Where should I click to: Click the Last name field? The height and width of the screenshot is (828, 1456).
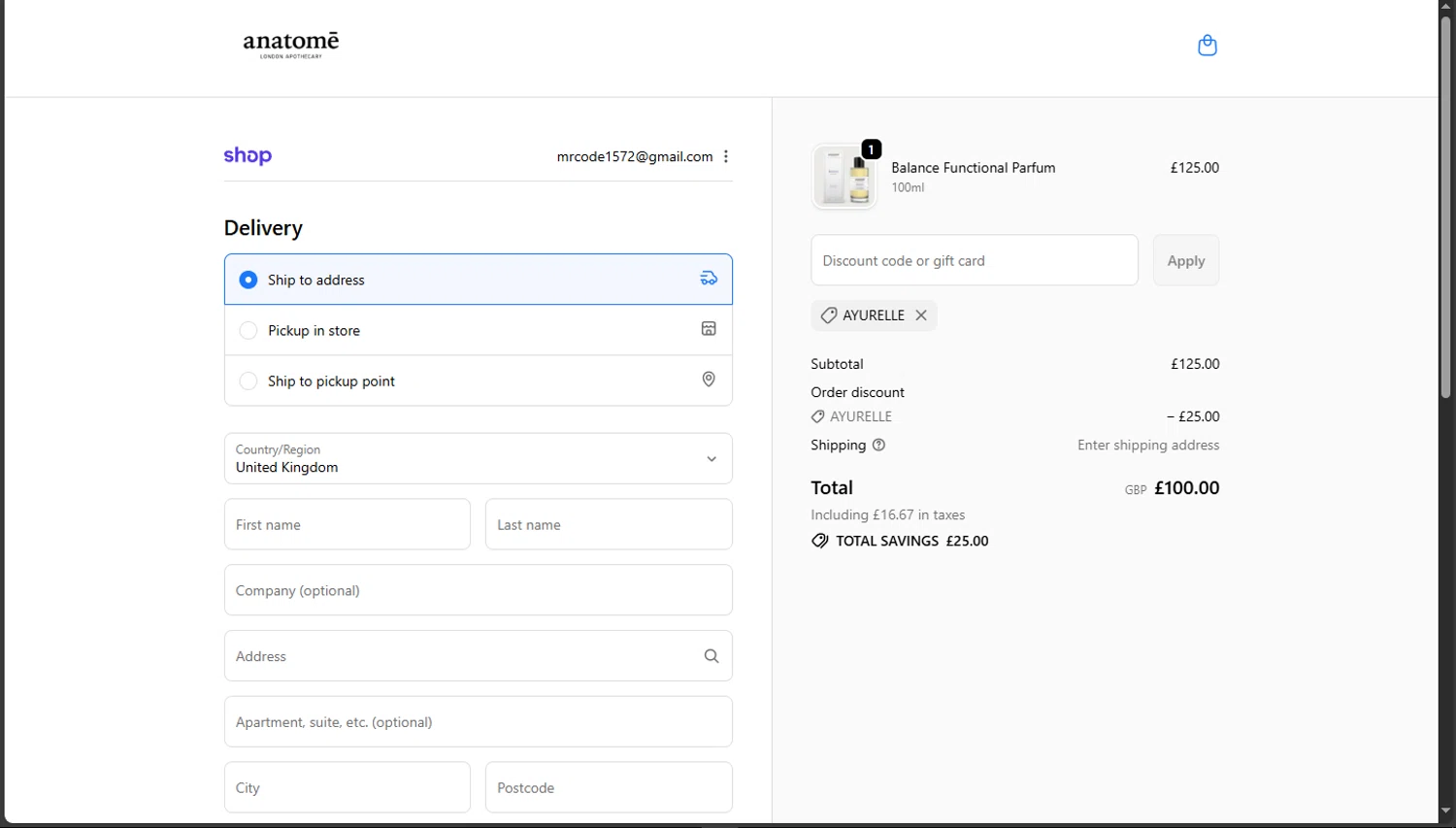coord(609,524)
